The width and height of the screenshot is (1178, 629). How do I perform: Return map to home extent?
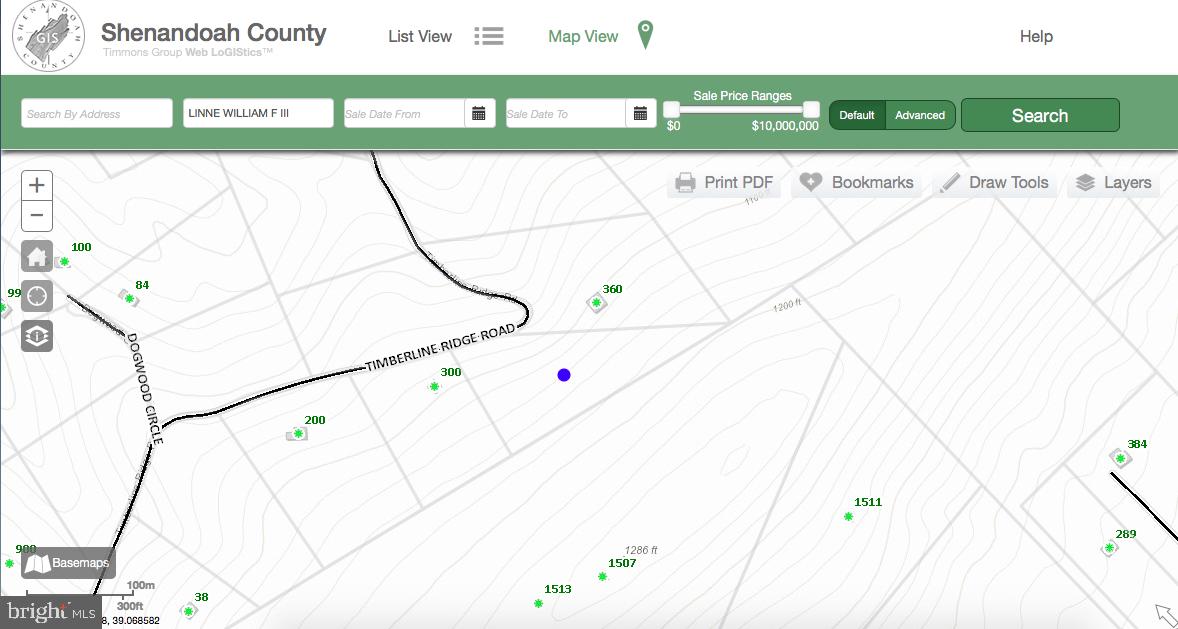click(37, 256)
